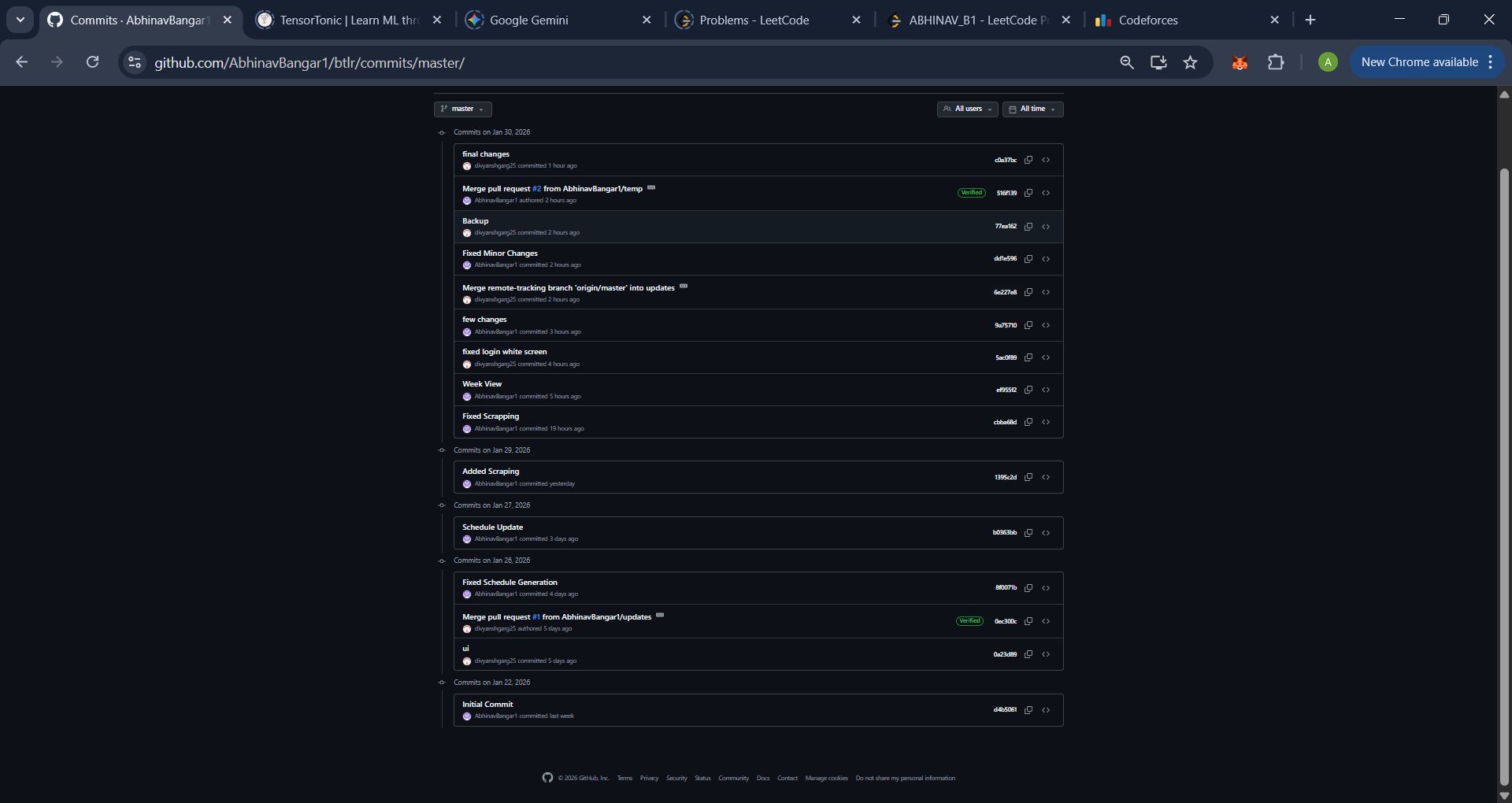
Task: Click the New Chrome available button
Action: pyautogui.click(x=1427, y=62)
